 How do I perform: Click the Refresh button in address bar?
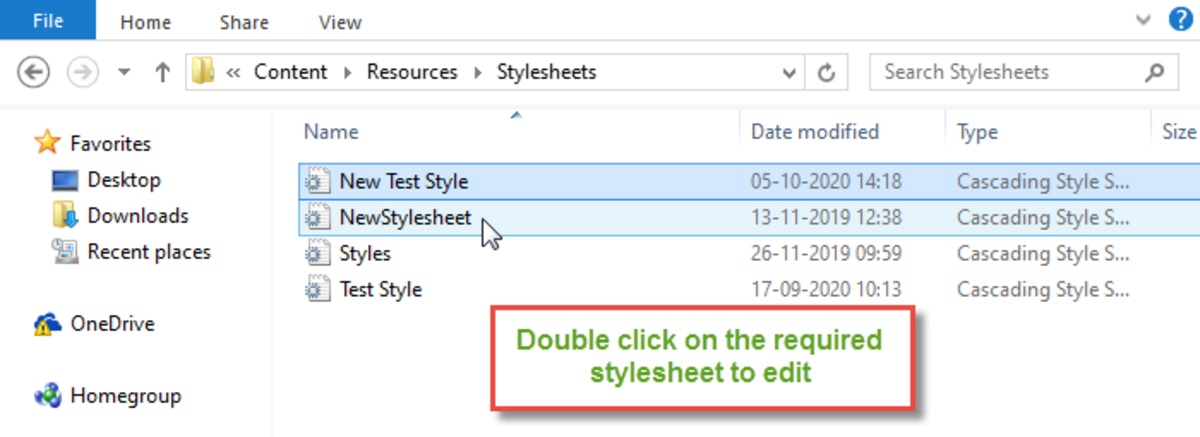[x=826, y=72]
